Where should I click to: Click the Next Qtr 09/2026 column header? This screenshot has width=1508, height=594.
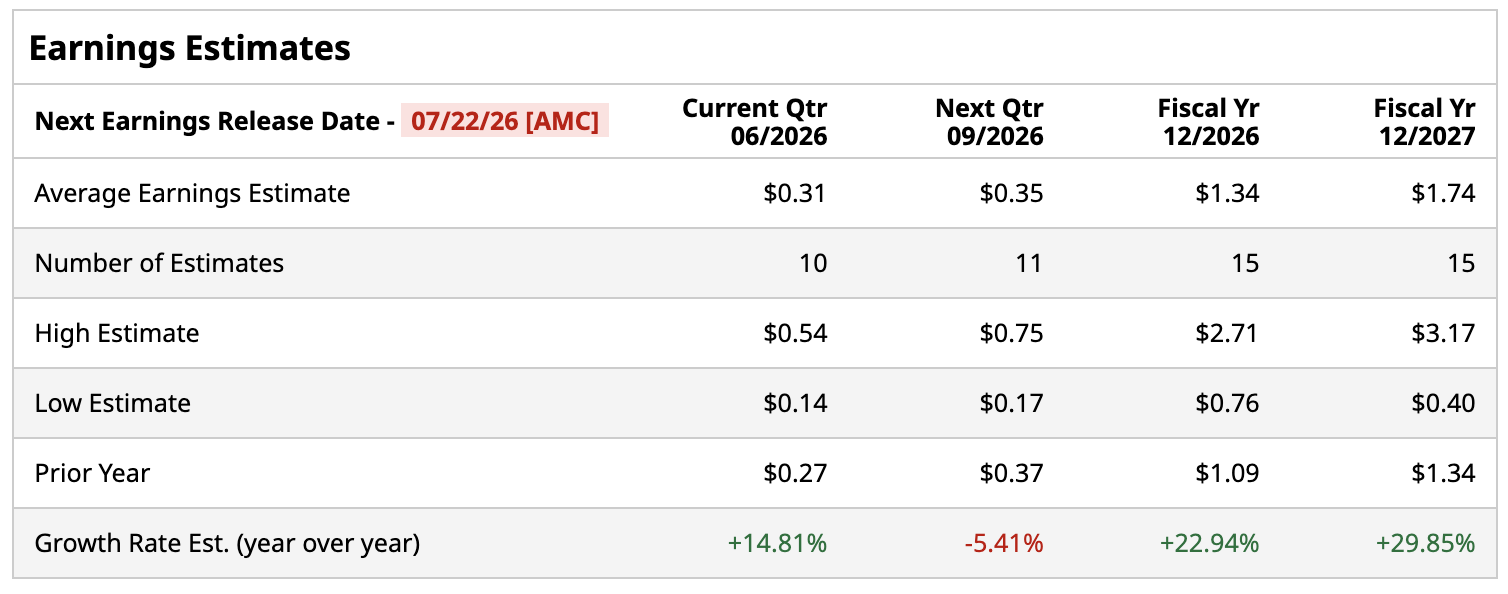click(989, 122)
